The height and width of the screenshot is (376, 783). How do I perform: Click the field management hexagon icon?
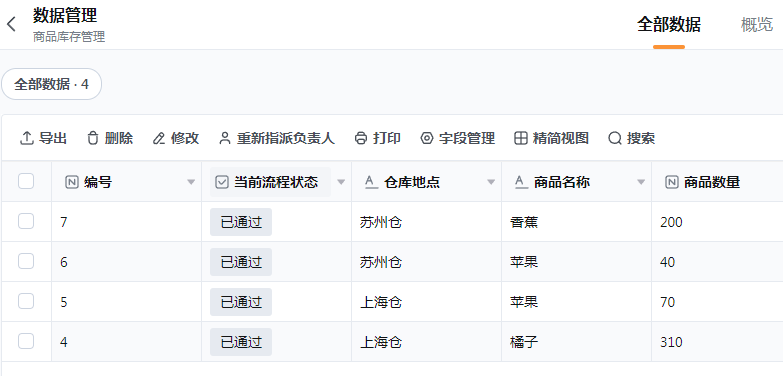[426, 138]
